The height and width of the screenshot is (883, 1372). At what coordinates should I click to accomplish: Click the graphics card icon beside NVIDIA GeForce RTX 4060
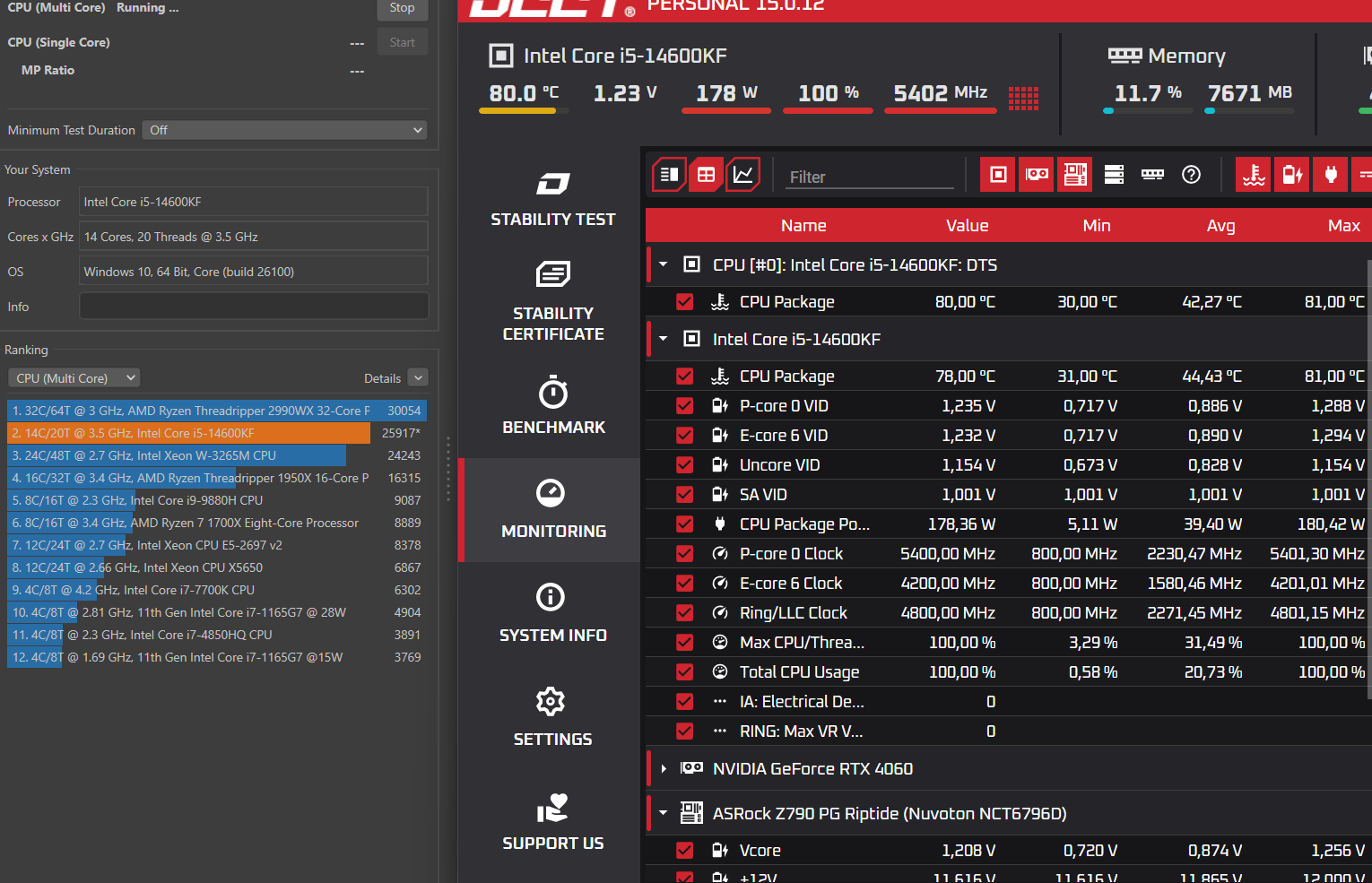click(691, 768)
